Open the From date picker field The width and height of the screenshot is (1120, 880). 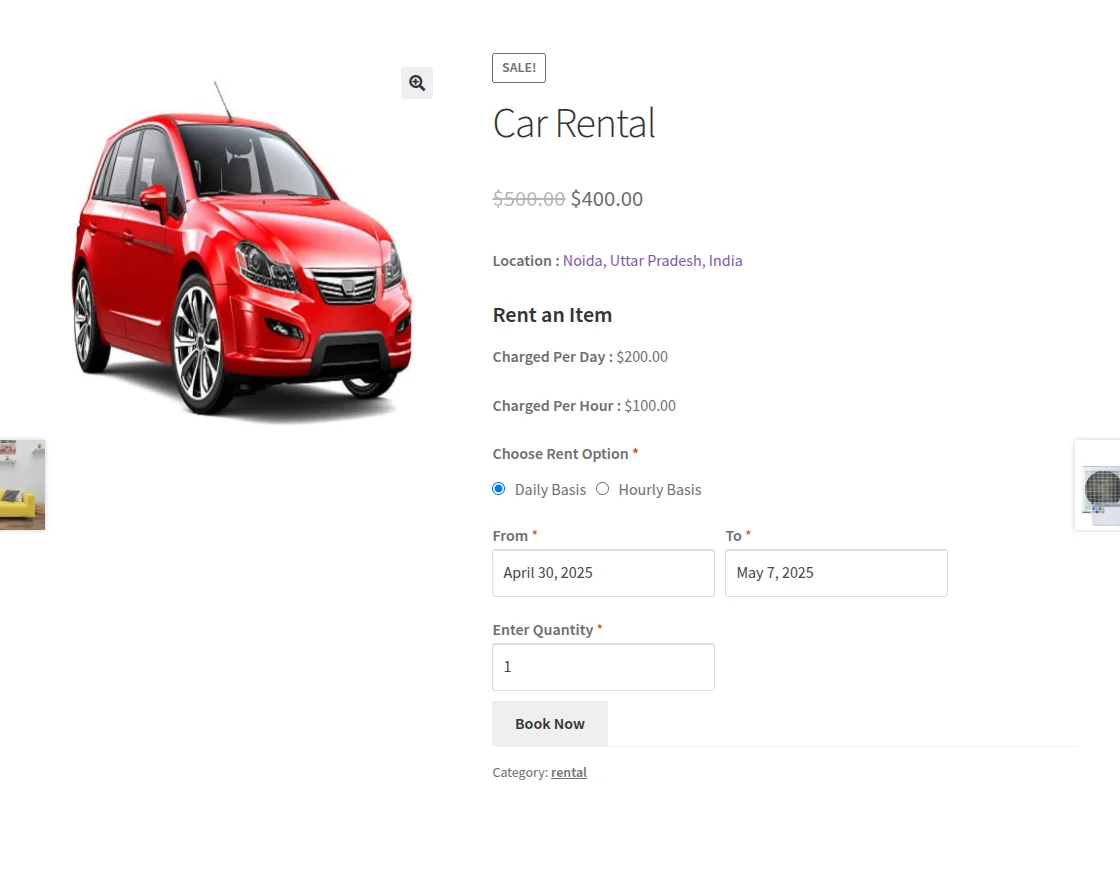pyautogui.click(x=603, y=572)
